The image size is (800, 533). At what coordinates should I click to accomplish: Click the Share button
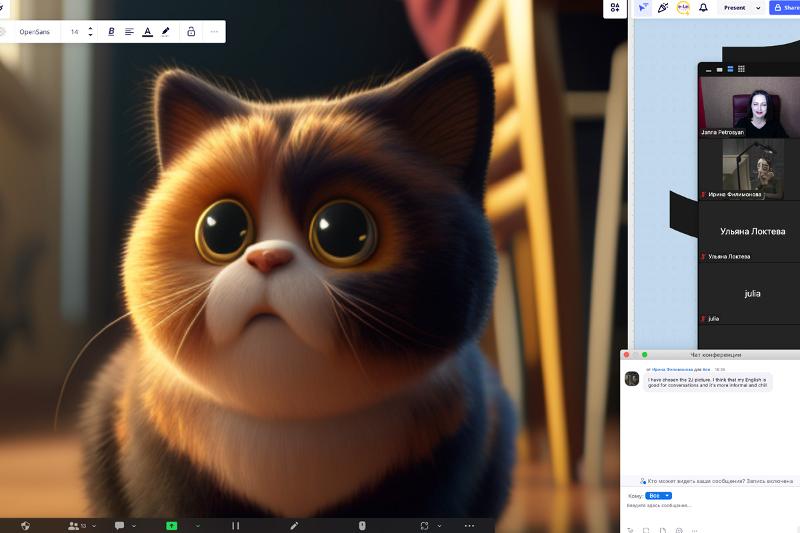(x=786, y=8)
